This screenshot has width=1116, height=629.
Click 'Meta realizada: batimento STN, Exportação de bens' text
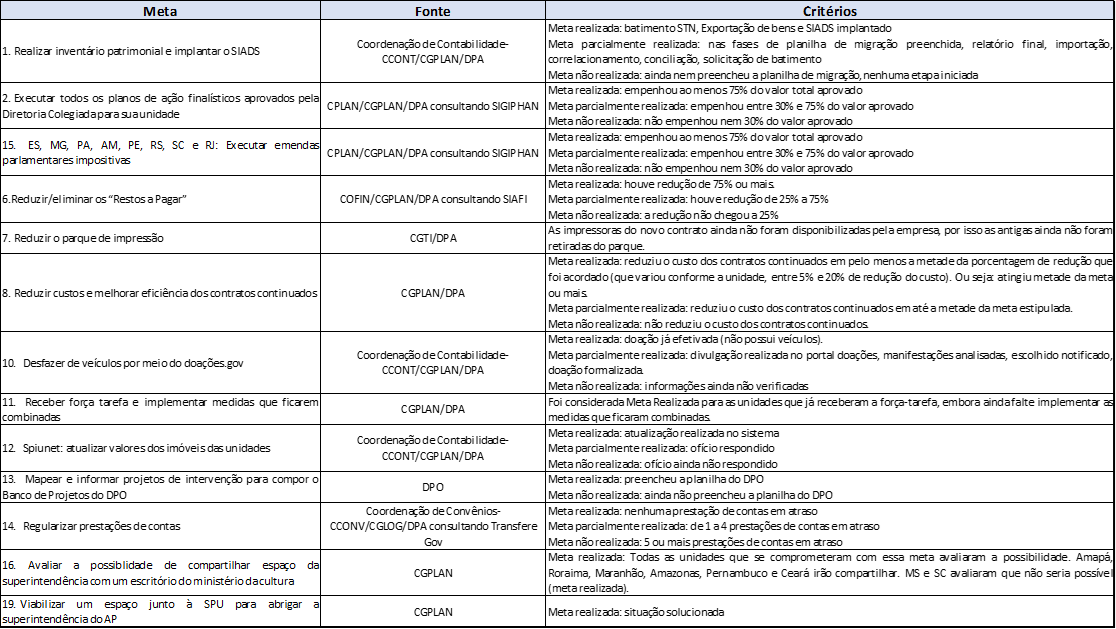tap(720, 28)
